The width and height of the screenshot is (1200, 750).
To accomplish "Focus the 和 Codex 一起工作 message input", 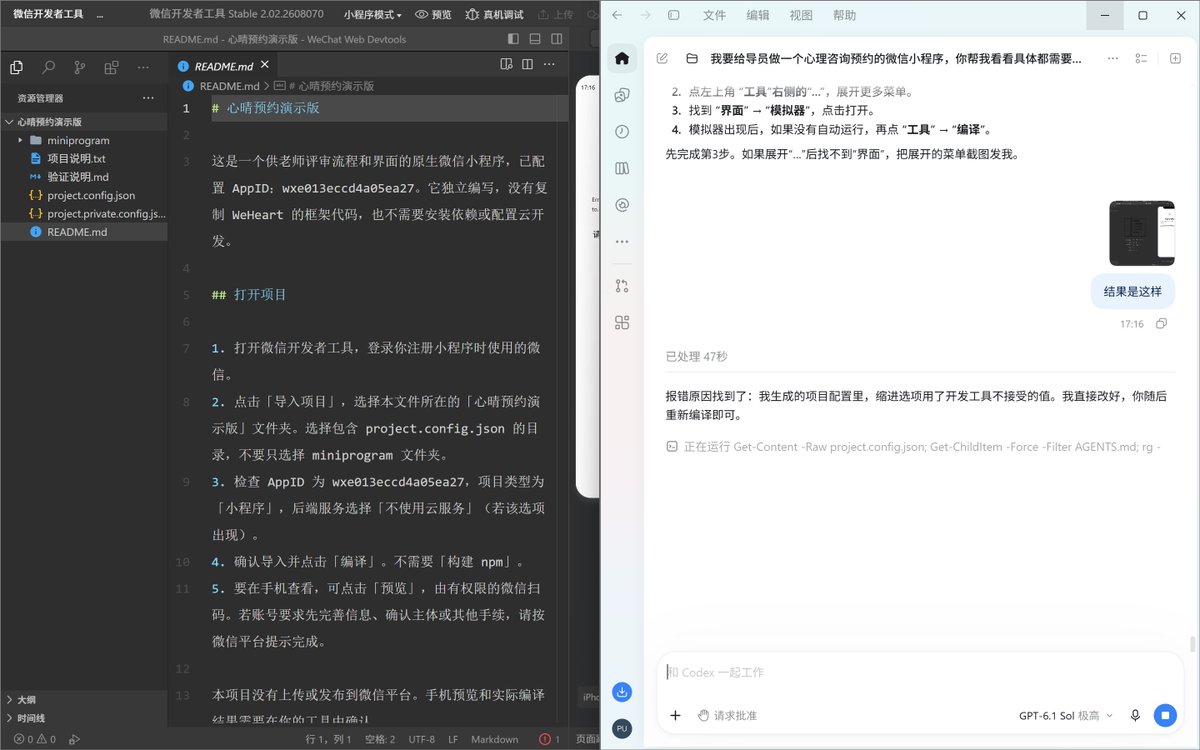I will (x=920, y=672).
